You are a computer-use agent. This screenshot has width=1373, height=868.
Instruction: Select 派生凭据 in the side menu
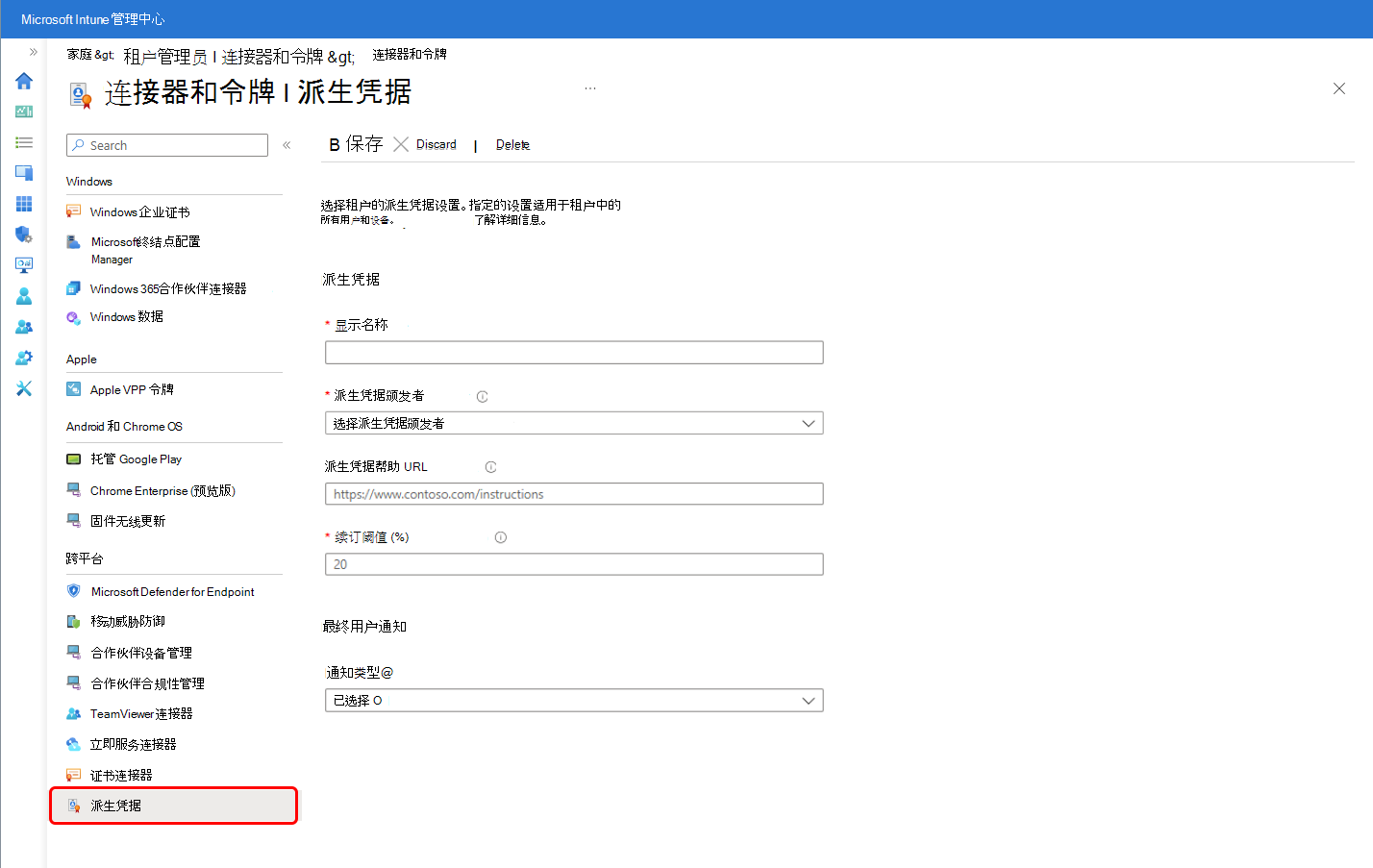[174, 806]
